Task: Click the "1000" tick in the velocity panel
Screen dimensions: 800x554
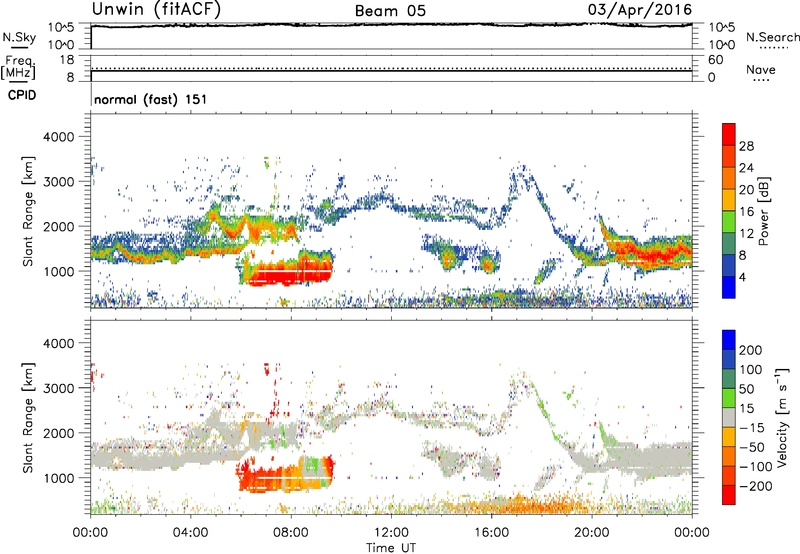Action: point(59,479)
